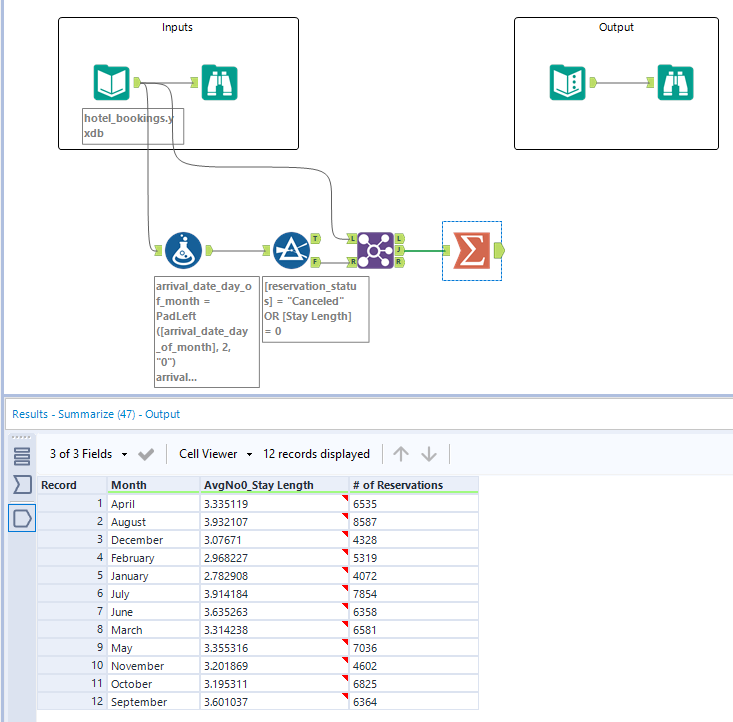Select the August month cell
Image resolution: width=733 pixels, height=722 pixels.
pos(153,522)
